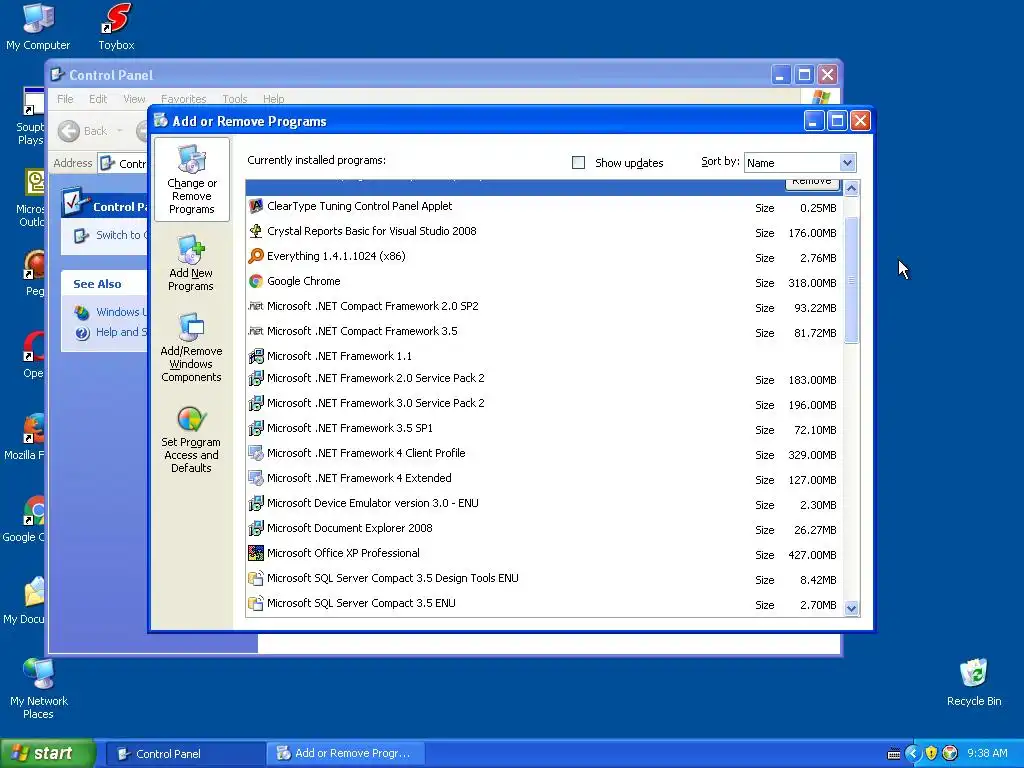The image size is (1024, 768).
Task: Open Set Program Access and Defaults
Action: pyautogui.click(x=191, y=438)
